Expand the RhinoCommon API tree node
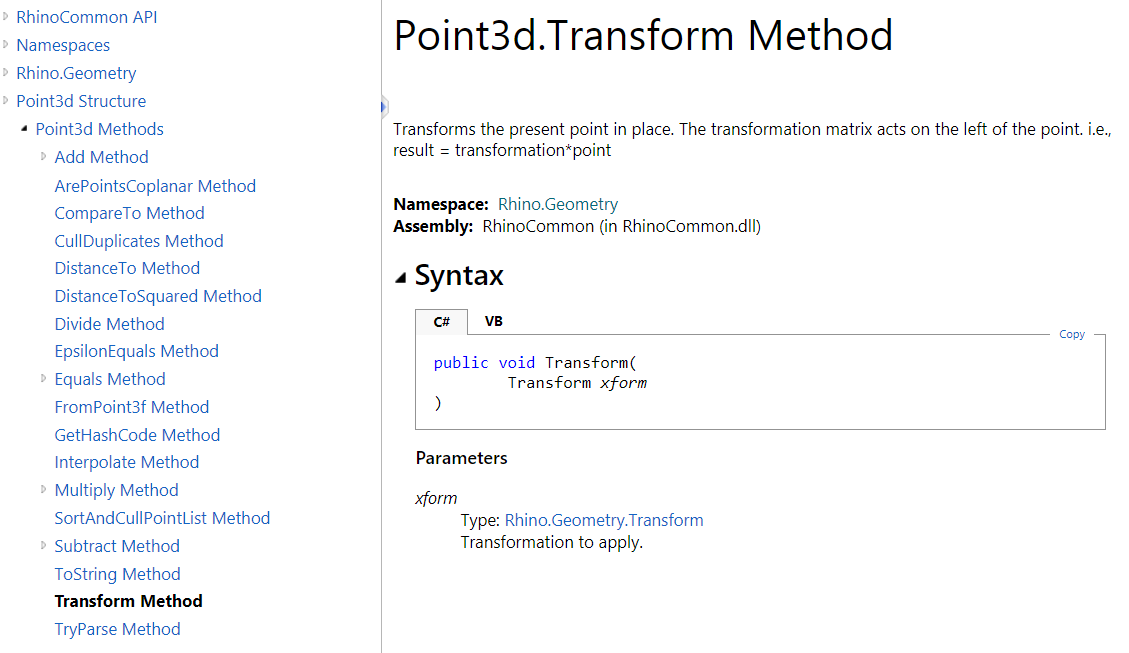The height and width of the screenshot is (653, 1129). (x=6, y=17)
